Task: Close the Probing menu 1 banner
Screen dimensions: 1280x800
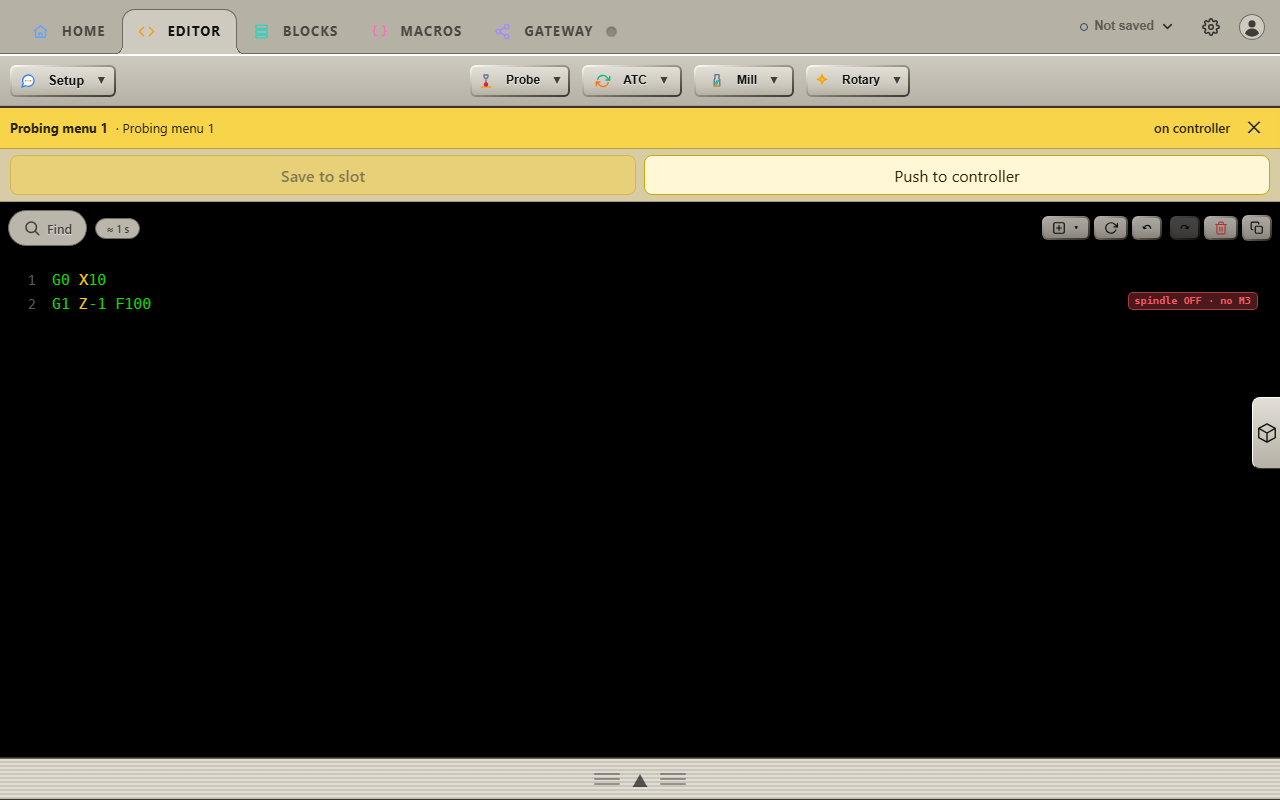Action: tap(1254, 128)
